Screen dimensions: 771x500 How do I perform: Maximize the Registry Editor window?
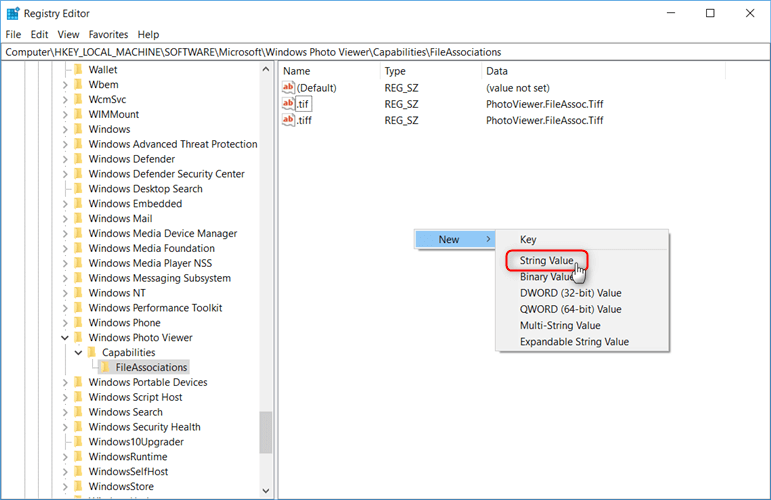pos(710,13)
